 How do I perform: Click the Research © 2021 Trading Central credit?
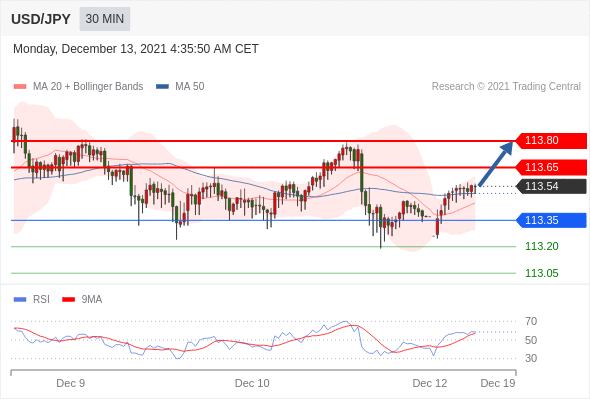tap(506, 87)
